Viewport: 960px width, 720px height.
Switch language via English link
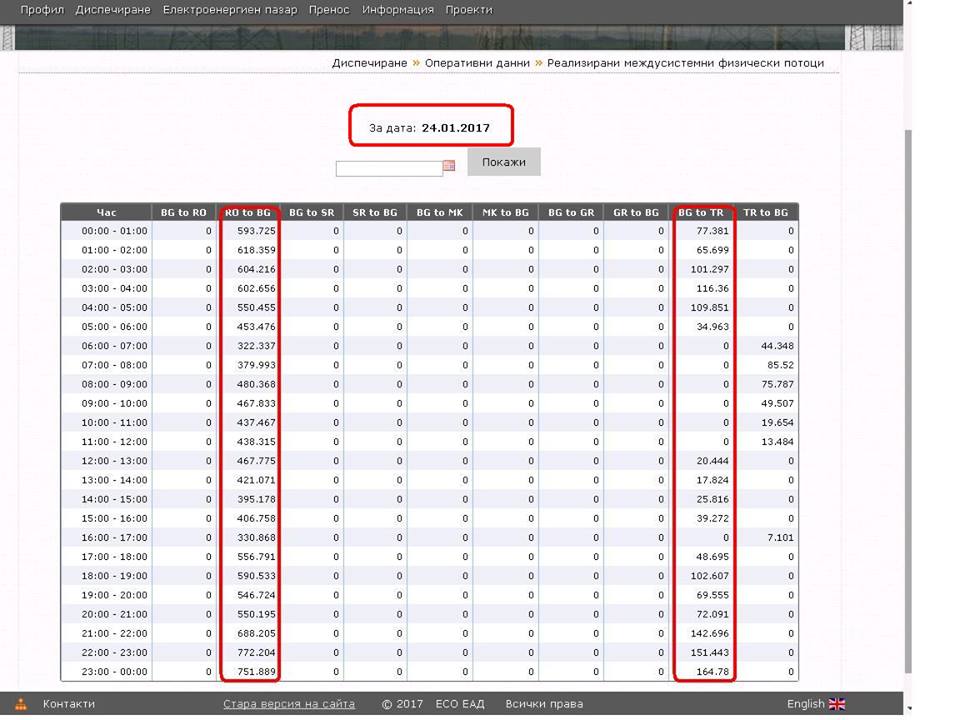[x=805, y=704]
